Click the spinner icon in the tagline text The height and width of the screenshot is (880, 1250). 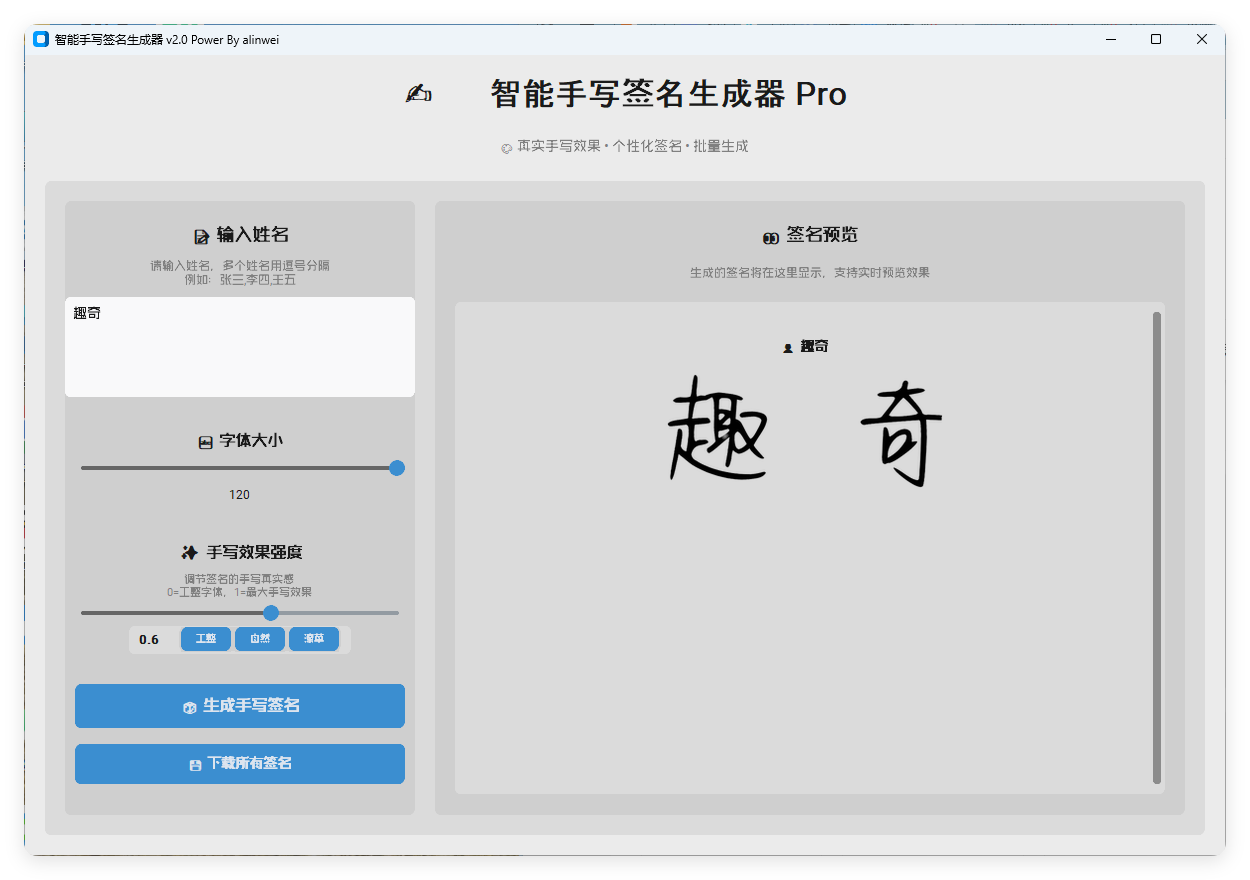506,147
